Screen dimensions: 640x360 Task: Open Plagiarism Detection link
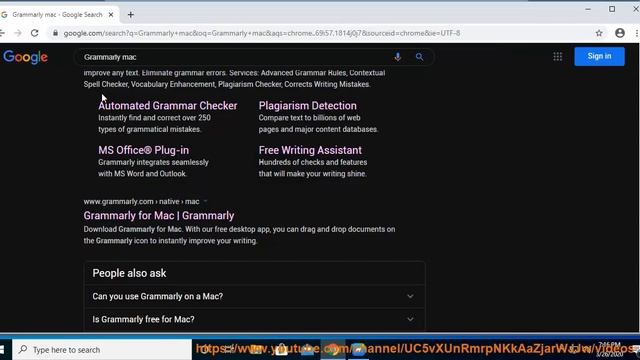(x=307, y=106)
